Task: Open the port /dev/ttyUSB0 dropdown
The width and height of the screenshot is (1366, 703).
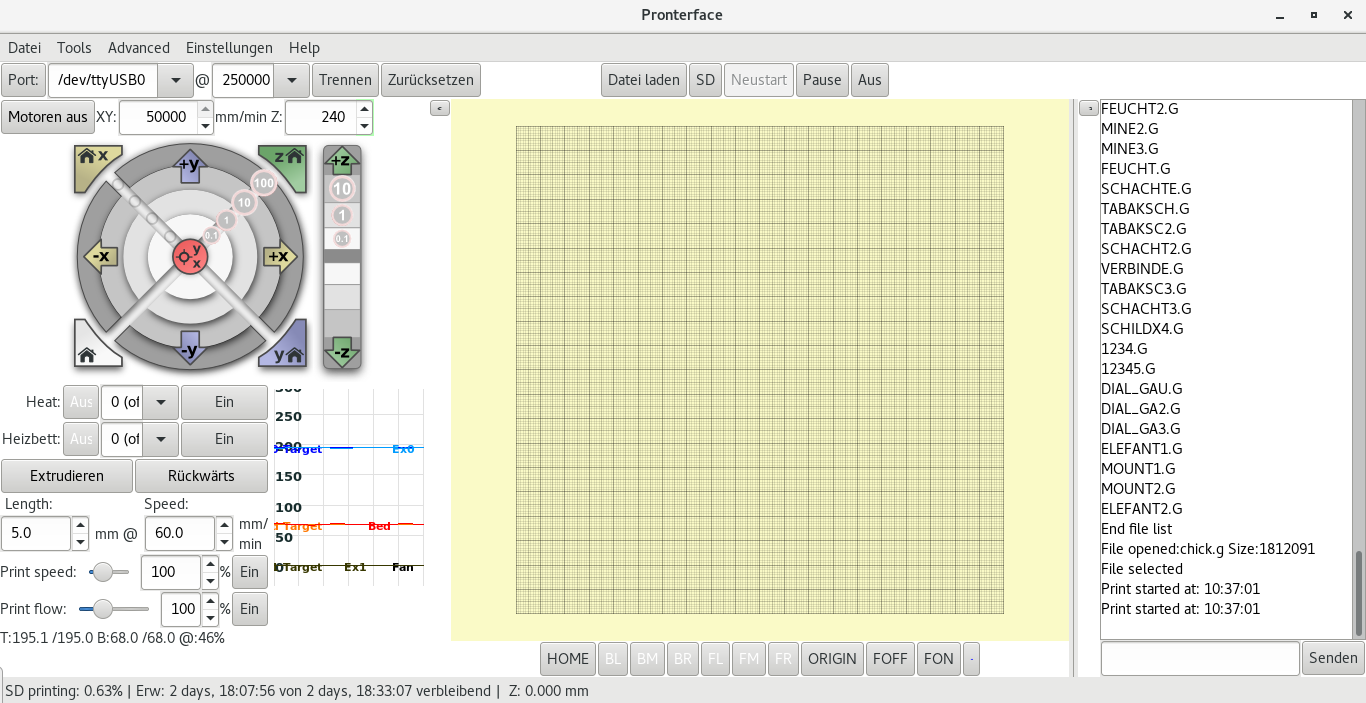Action: click(176, 80)
